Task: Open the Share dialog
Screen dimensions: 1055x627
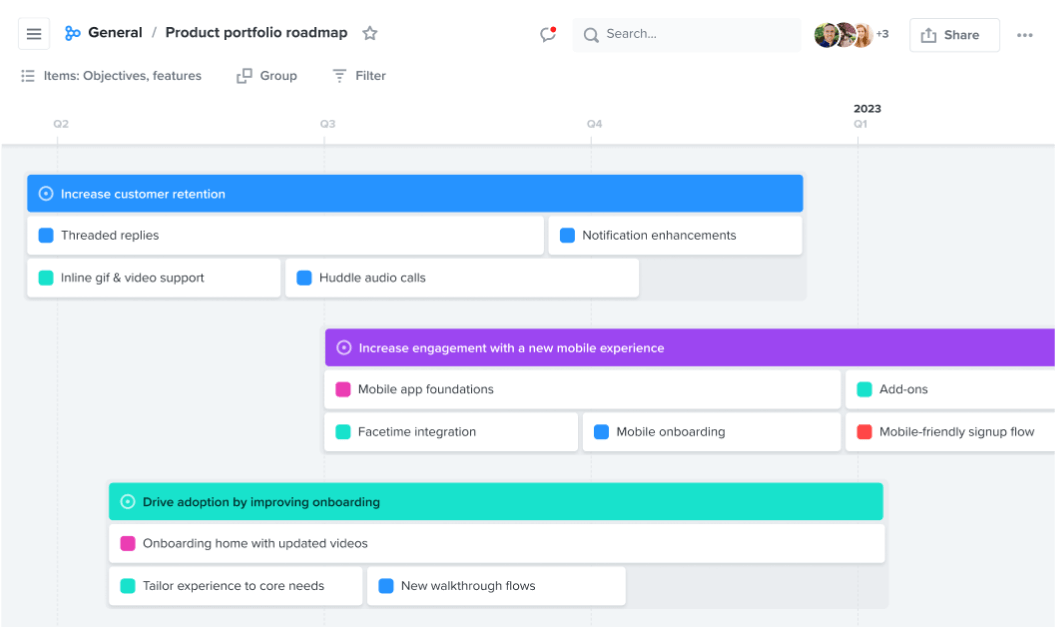Action: pyautogui.click(x=952, y=34)
